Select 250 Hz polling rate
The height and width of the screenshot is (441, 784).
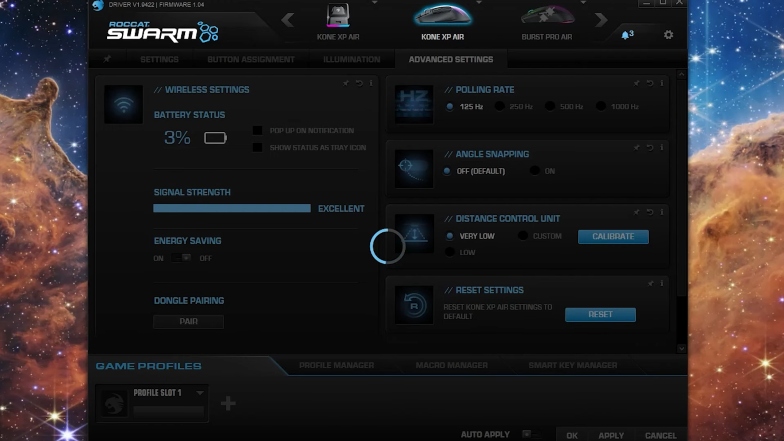tap(500, 106)
